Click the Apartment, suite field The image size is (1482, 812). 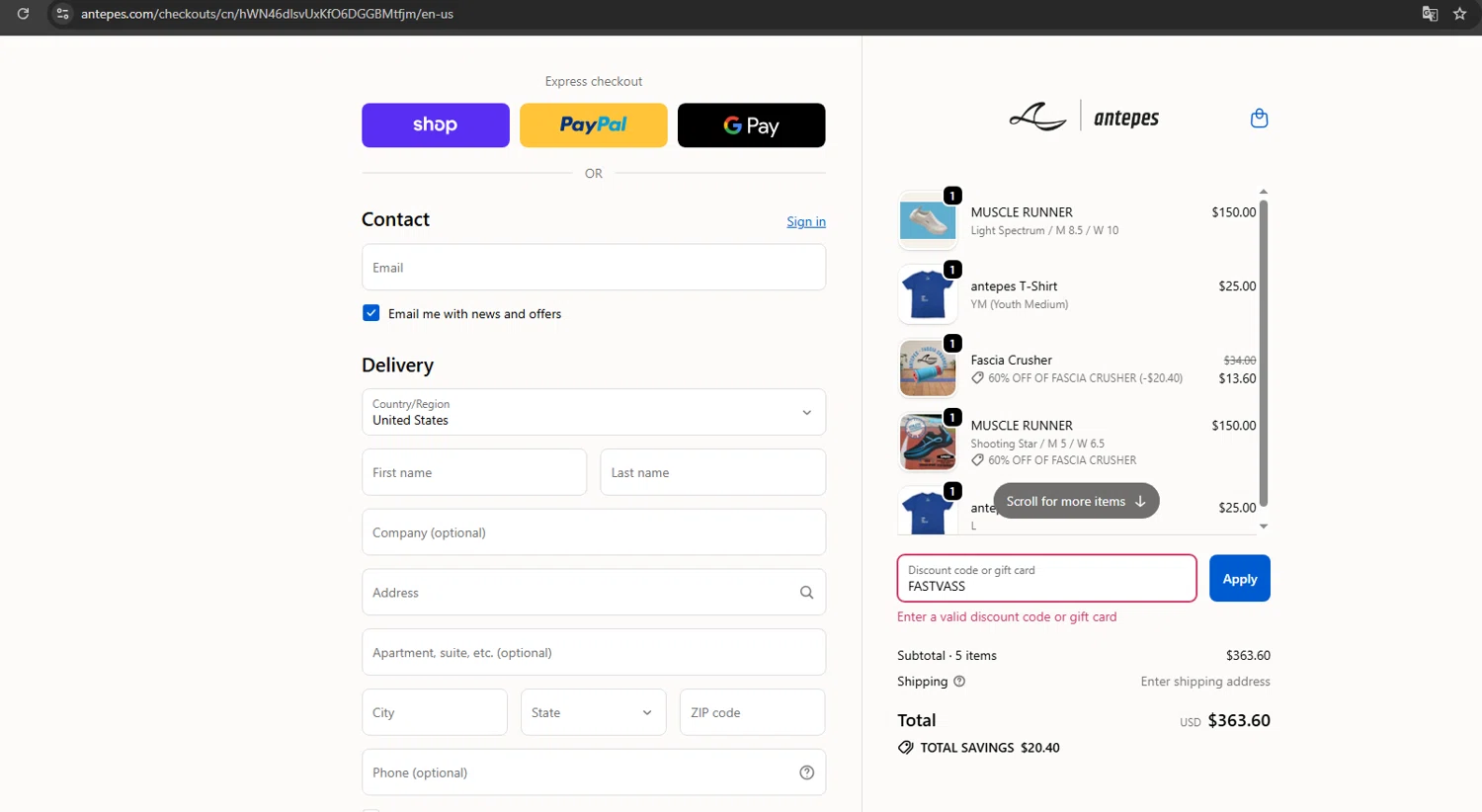point(594,653)
